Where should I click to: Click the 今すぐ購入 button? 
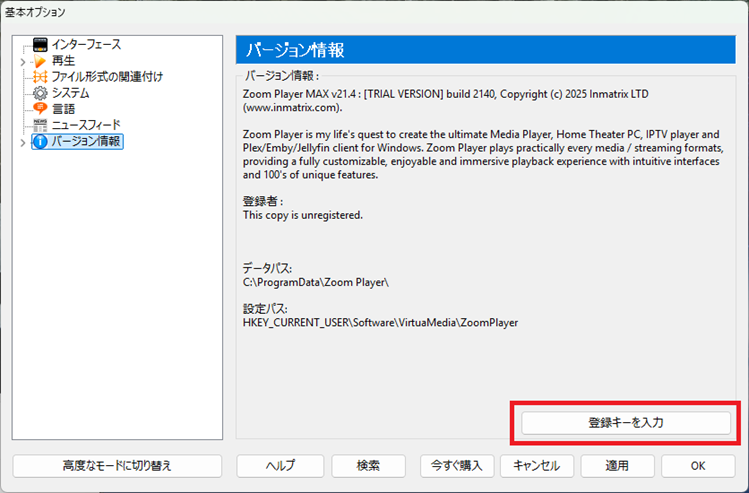pyautogui.click(x=457, y=466)
